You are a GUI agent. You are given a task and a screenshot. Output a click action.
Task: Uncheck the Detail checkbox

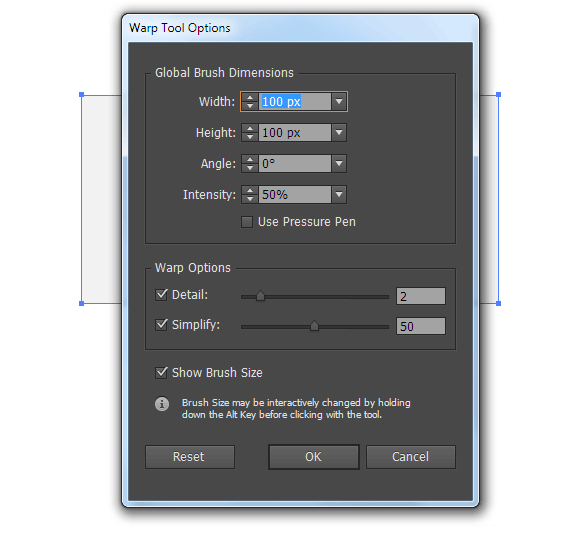pos(161,295)
